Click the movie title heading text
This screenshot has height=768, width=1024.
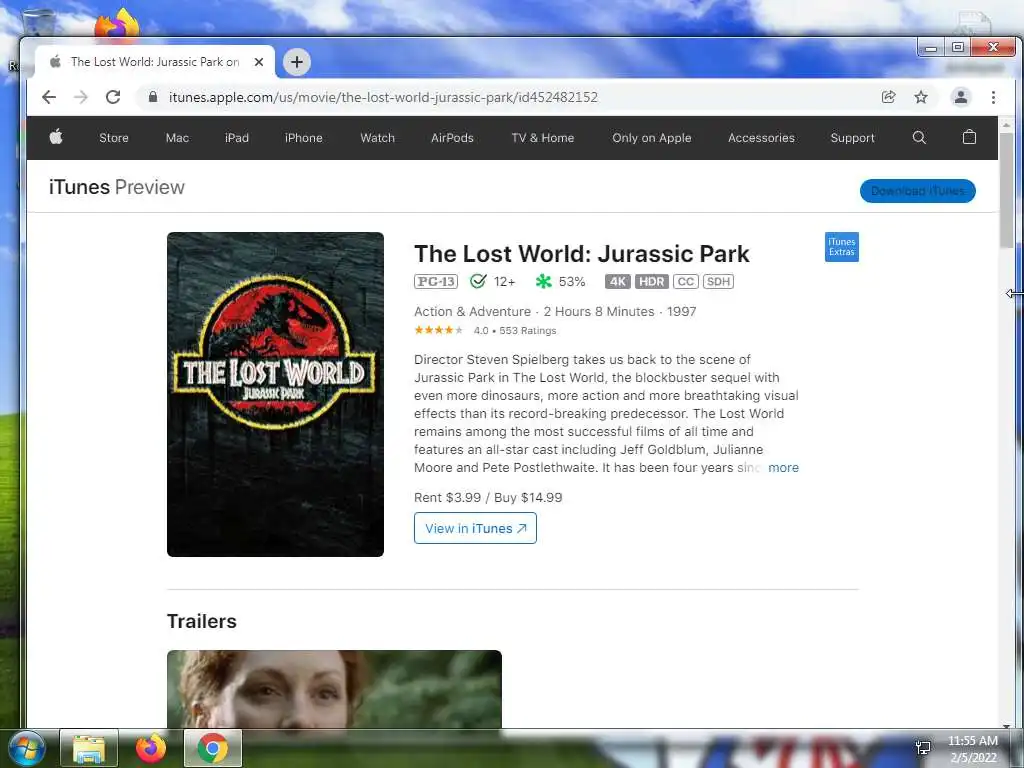pyautogui.click(x=581, y=253)
